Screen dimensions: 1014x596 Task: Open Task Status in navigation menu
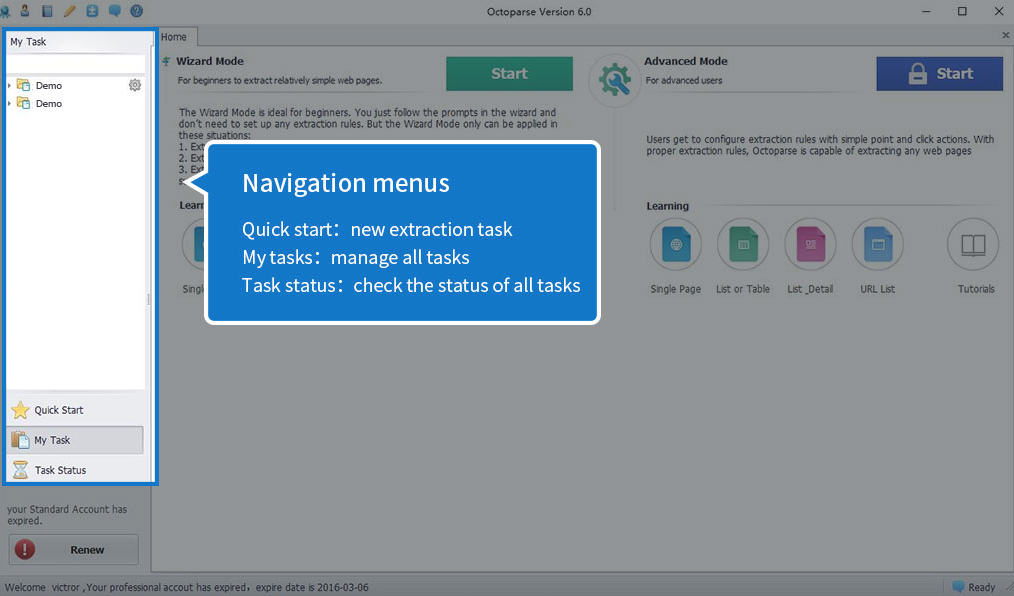(x=76, y=470)
